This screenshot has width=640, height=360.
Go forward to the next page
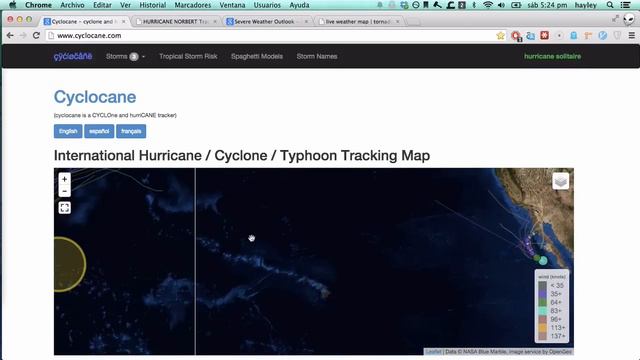click(x=23, y=36)
